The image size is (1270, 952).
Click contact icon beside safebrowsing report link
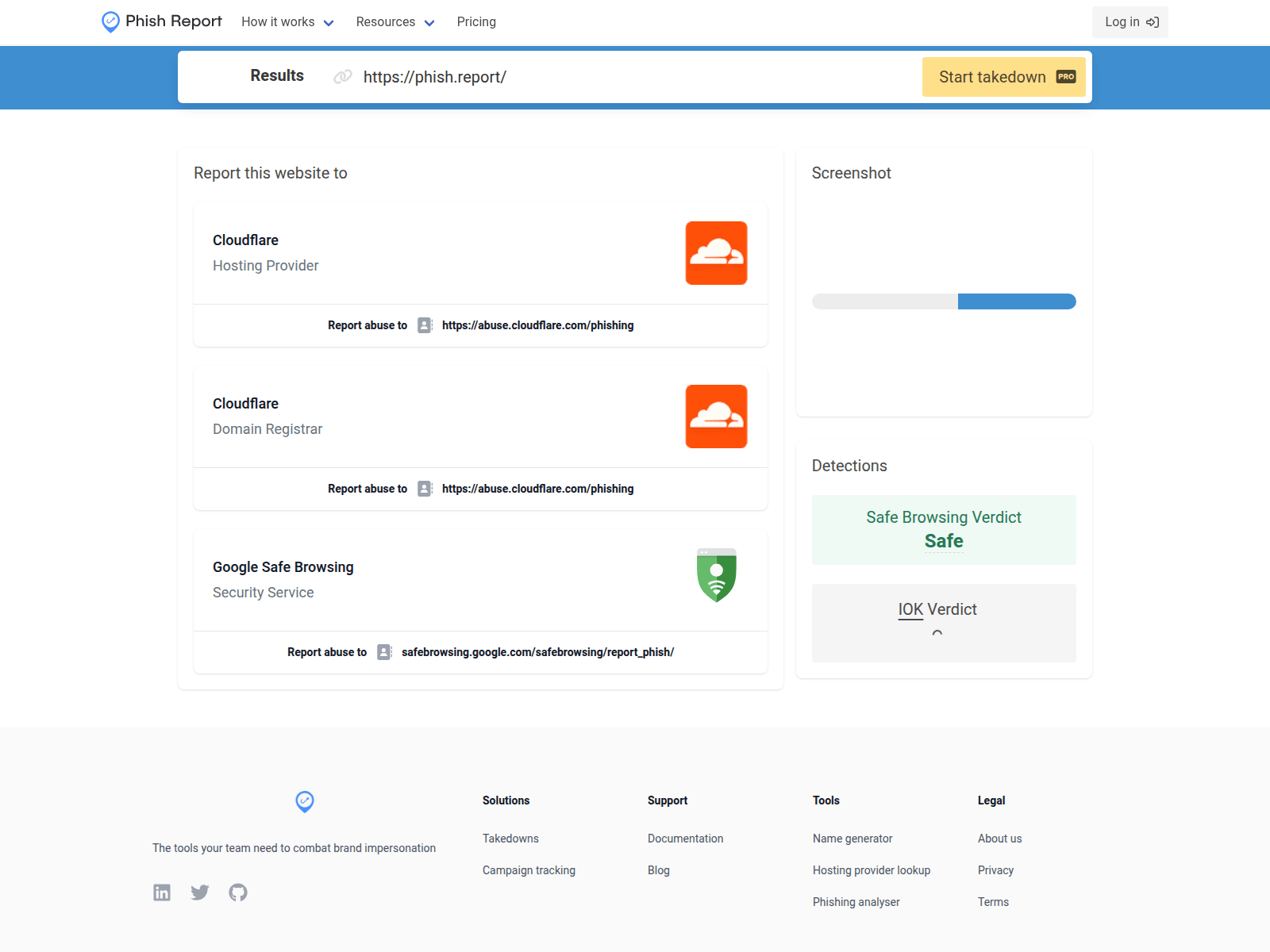385,652
